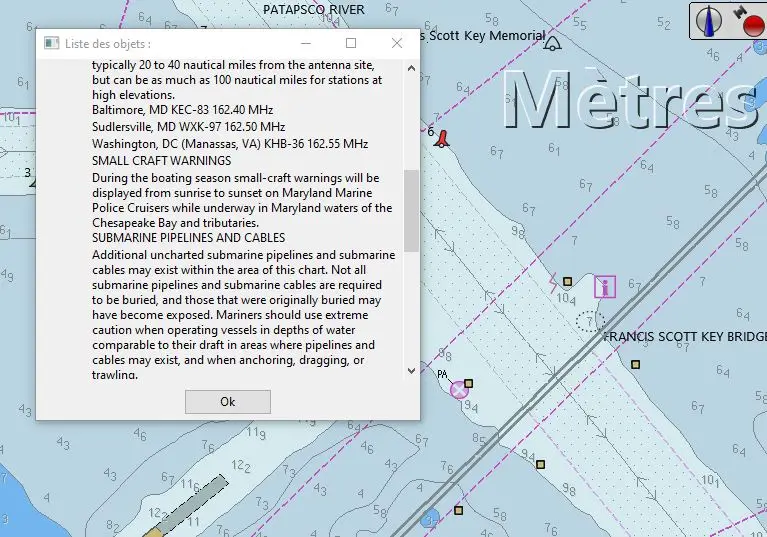The height and width of the screenshot is (537, 767).
Task: Click the PATAPSCO RIVER chart label
Action: [x=313, y=9]
